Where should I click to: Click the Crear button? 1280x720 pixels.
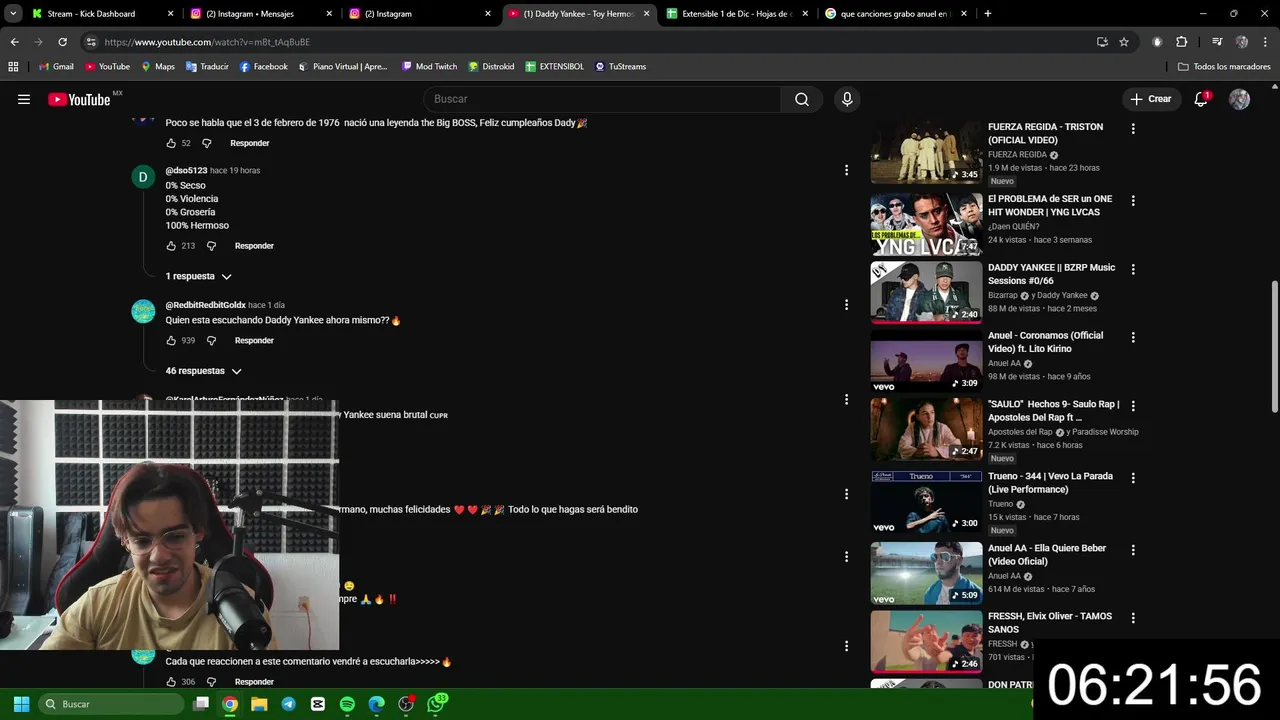[x=1150, y=99]
